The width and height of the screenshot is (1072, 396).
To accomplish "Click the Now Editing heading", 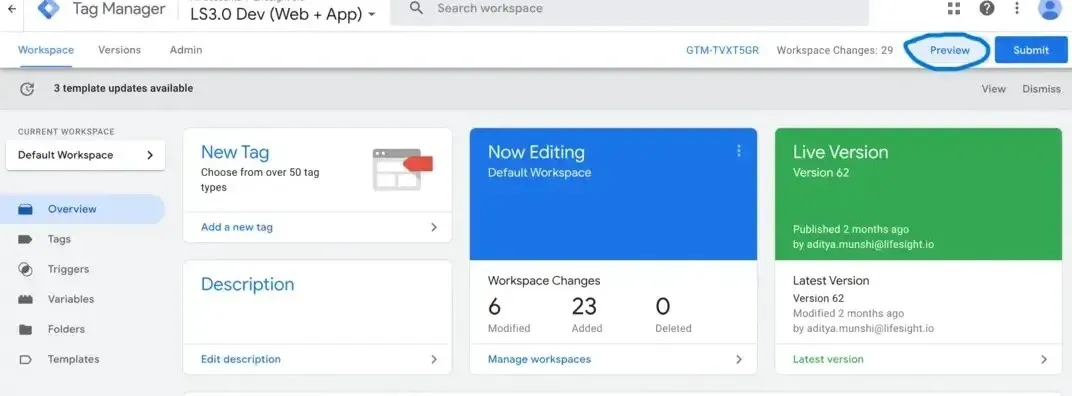I will [x=536, y=152].
